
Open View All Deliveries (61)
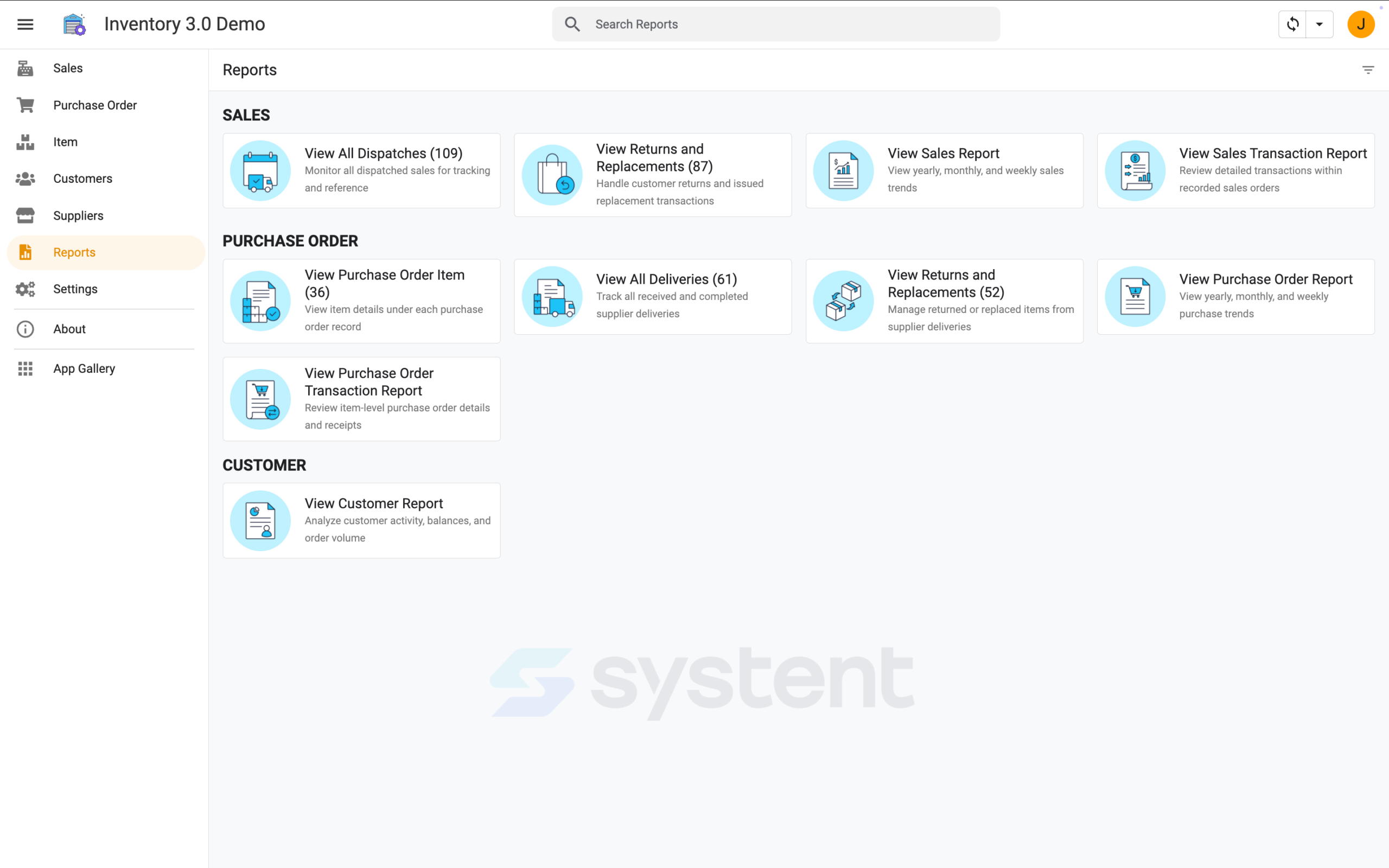pyautogui.click(x=653, y=296)
